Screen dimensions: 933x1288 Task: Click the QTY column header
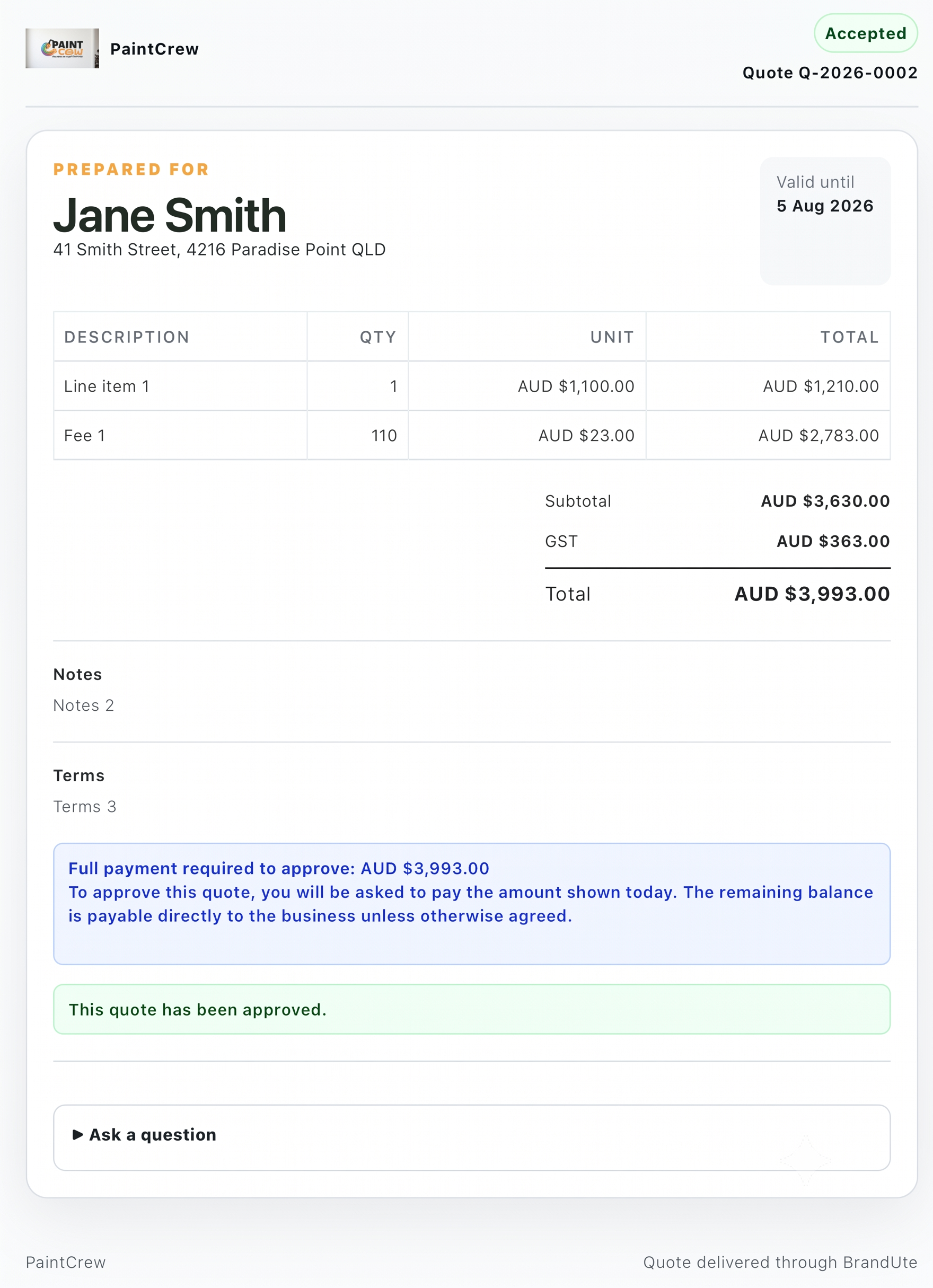(x=378, y=337)
